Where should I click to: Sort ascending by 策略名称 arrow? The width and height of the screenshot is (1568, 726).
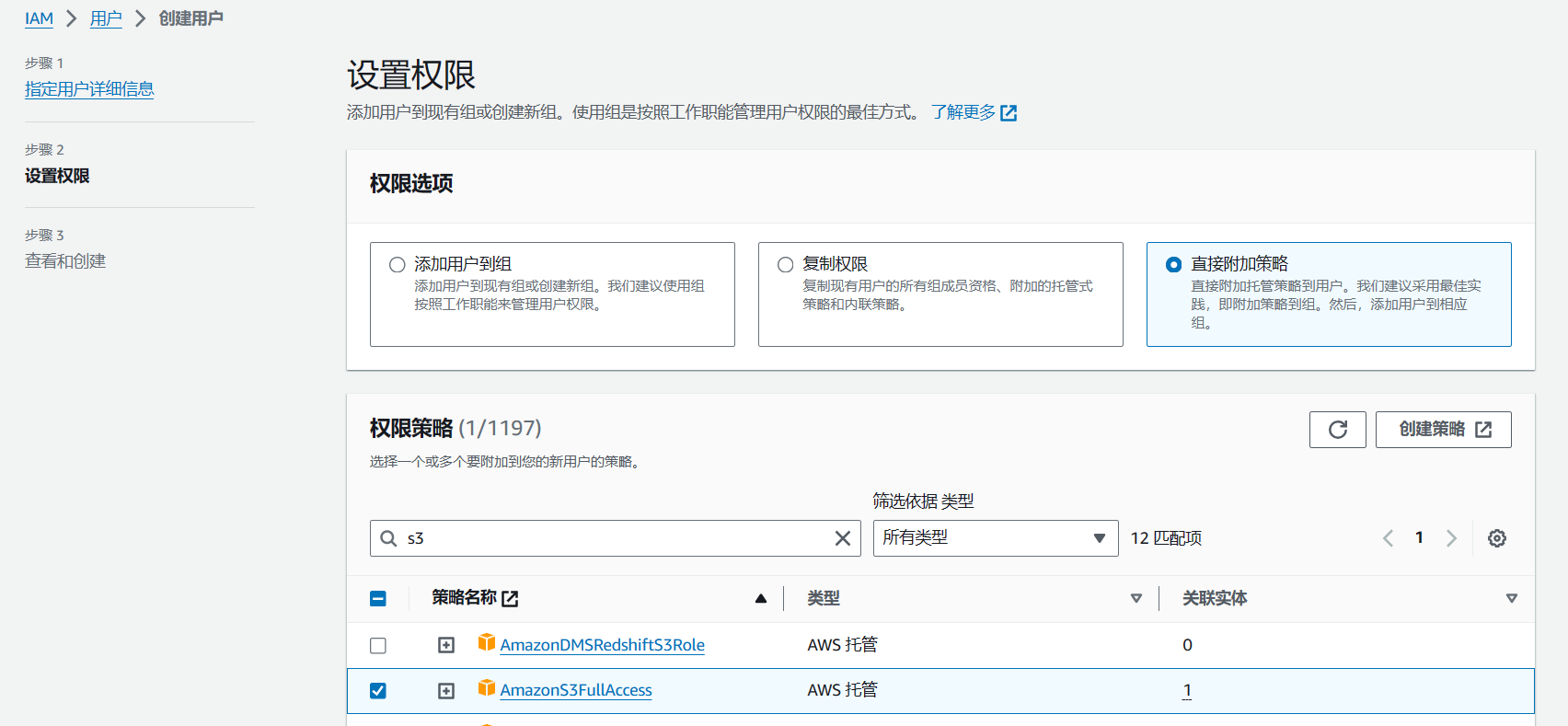click(x=761, y=598)
